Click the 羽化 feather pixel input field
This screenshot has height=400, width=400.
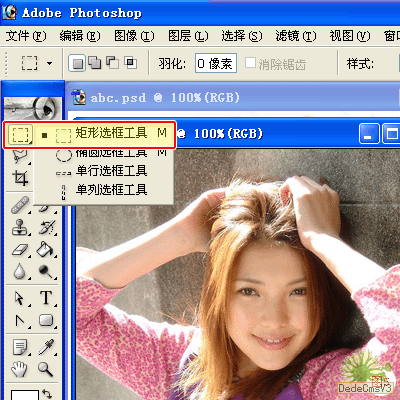pos(216,63)
